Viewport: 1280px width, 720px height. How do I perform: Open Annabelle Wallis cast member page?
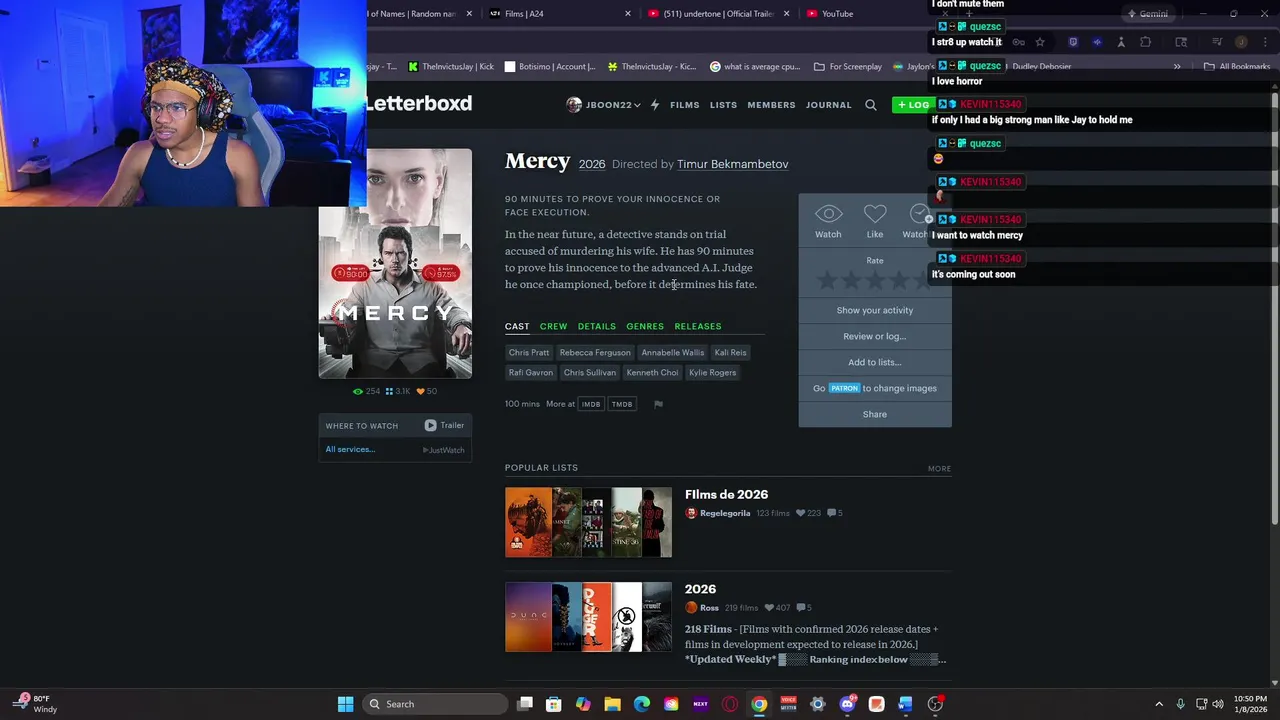[x=673, y=352]
